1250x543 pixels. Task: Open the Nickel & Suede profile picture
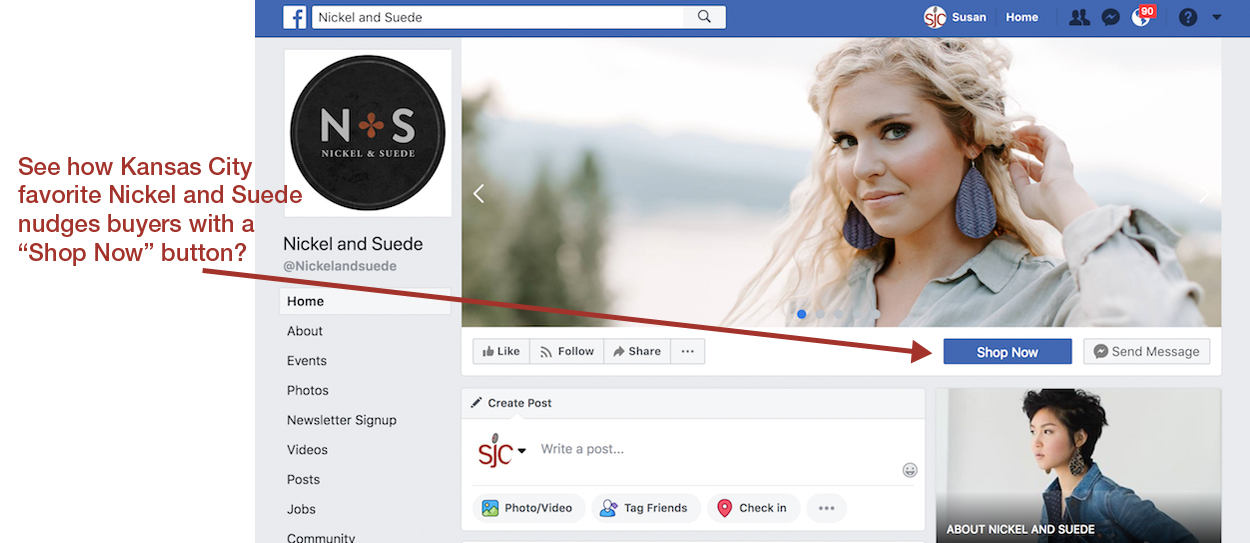[x=368, y=133]
